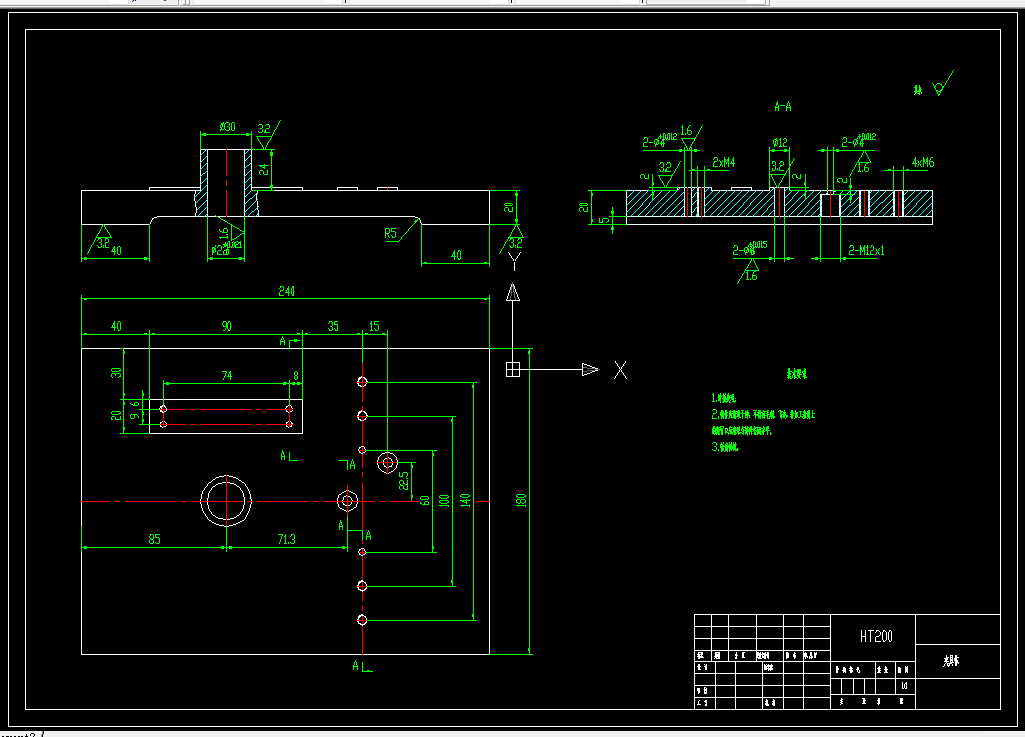1025x737 pixels.
Task: Pick the Ø12 diameter callout in section
Action: click(x=779, y=143)
